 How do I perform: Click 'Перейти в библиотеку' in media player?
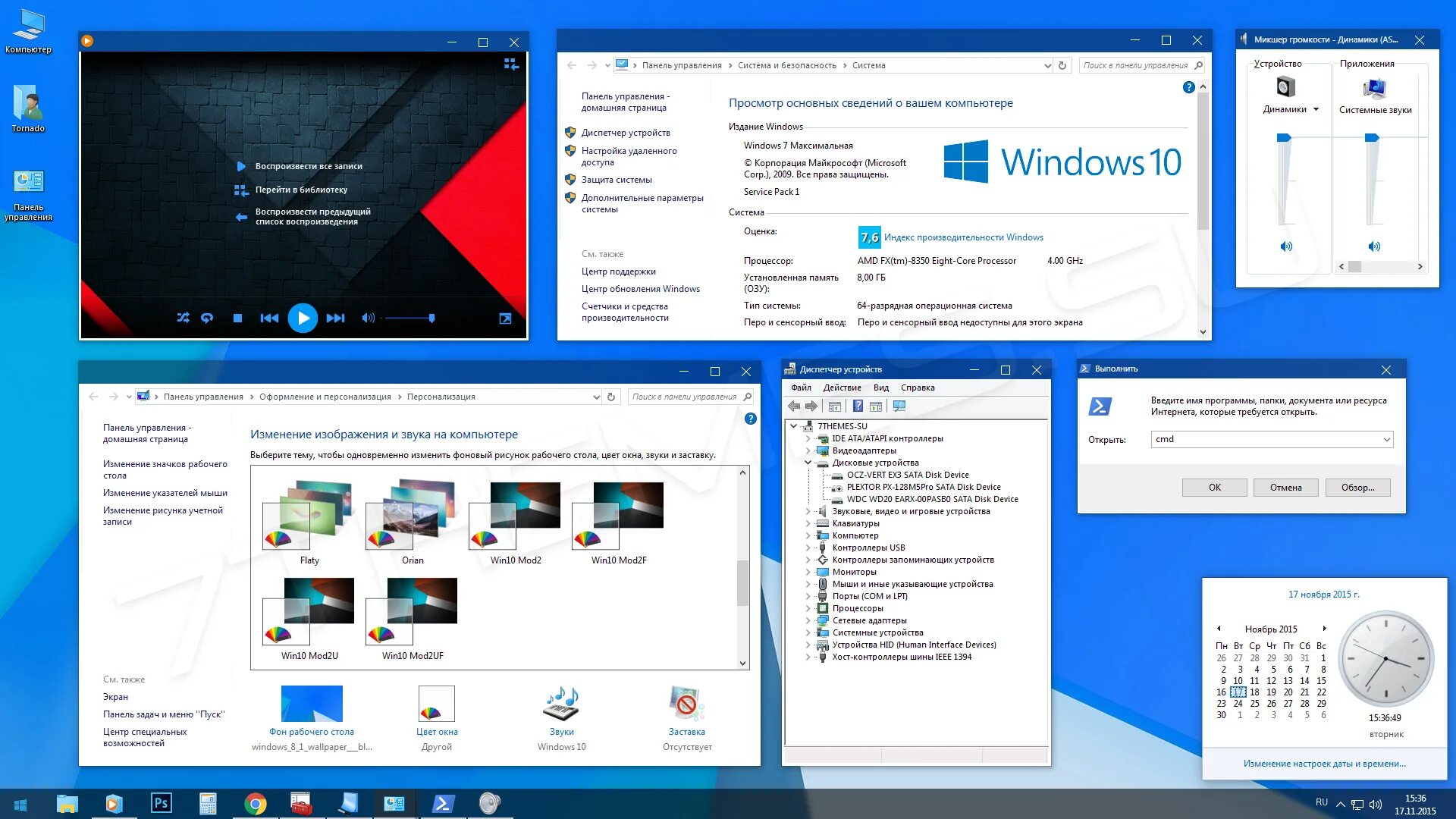[301, 190]
